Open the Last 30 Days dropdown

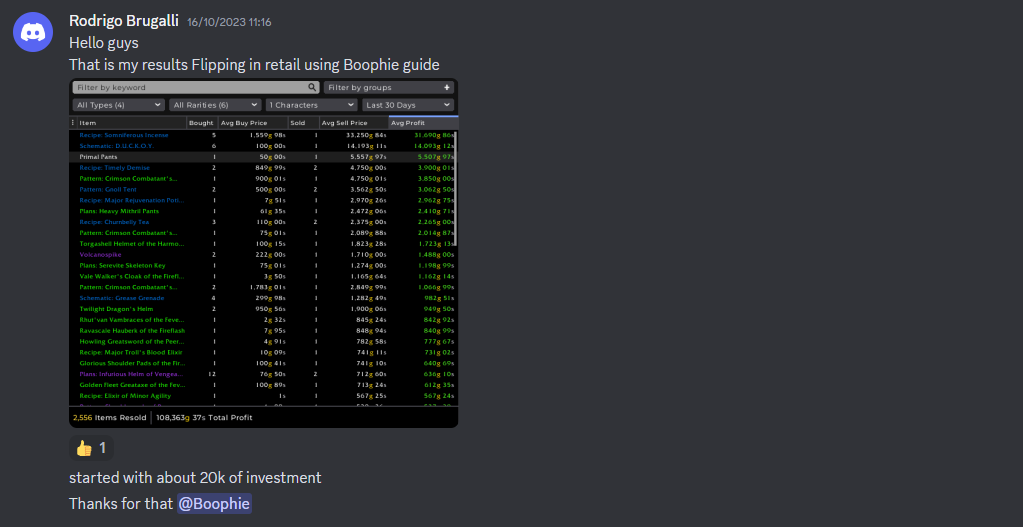[408, 105]
